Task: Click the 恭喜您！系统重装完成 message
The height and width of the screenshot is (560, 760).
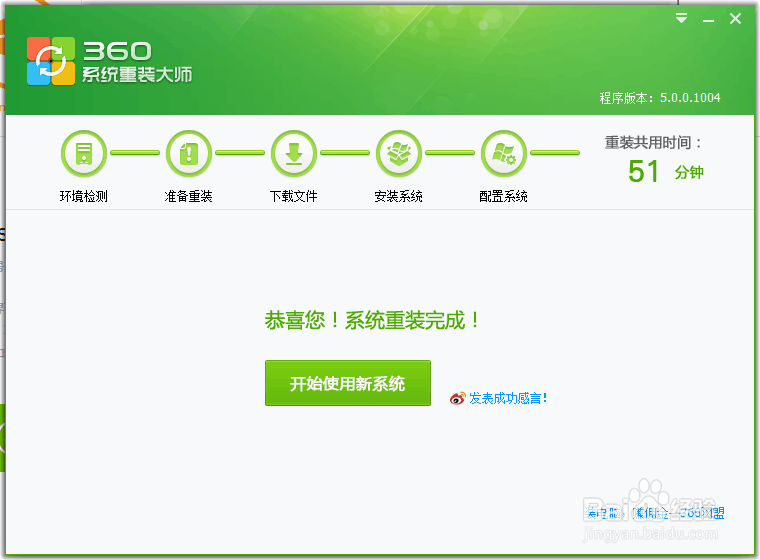Action: [x=372, y=320]
